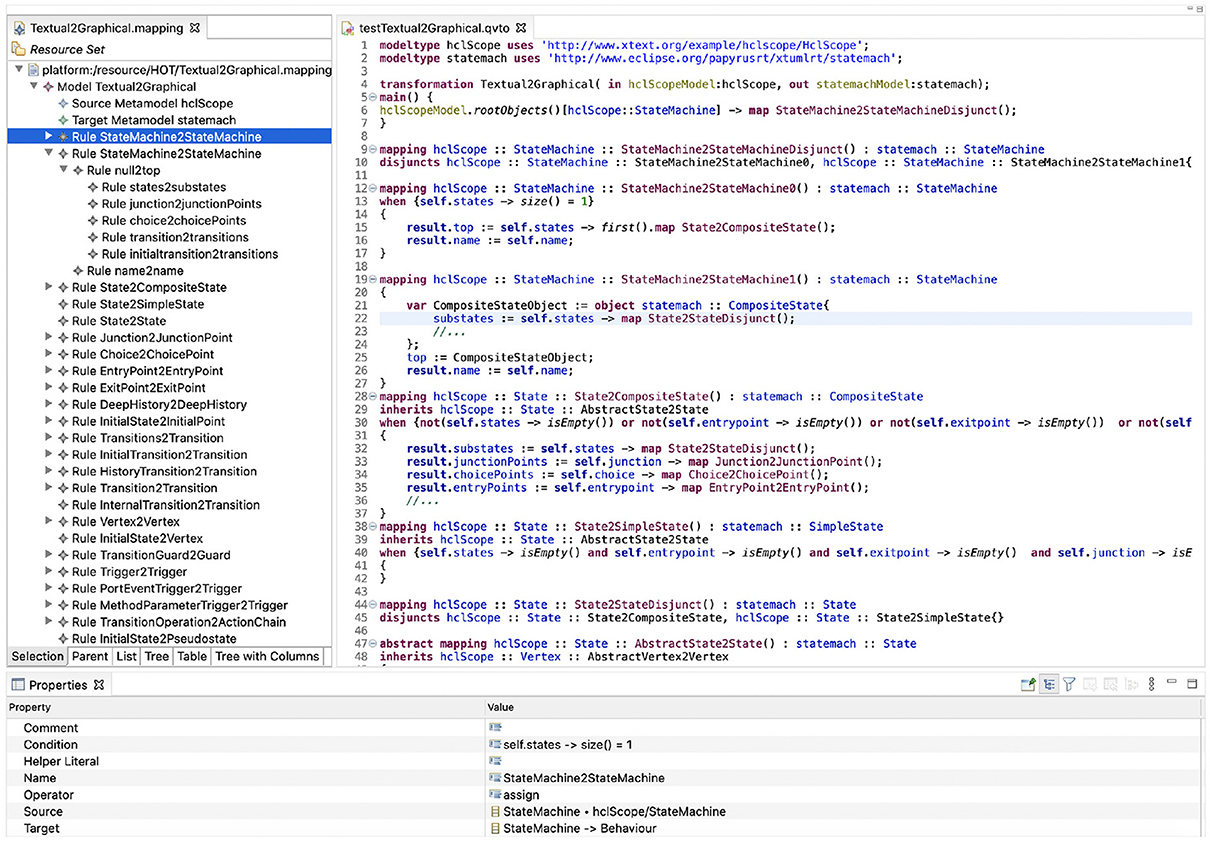The width and height of the screenshot is (1210, 841).
Task: Click the Target value's class icon in Properties
Action: 495,828
